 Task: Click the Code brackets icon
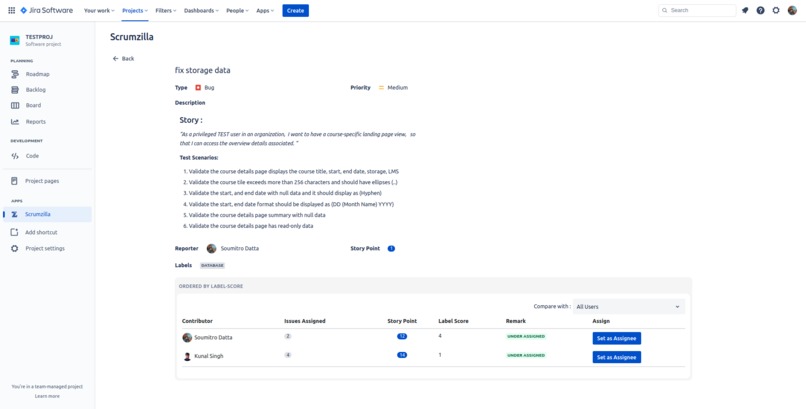[x=15, y=156]
